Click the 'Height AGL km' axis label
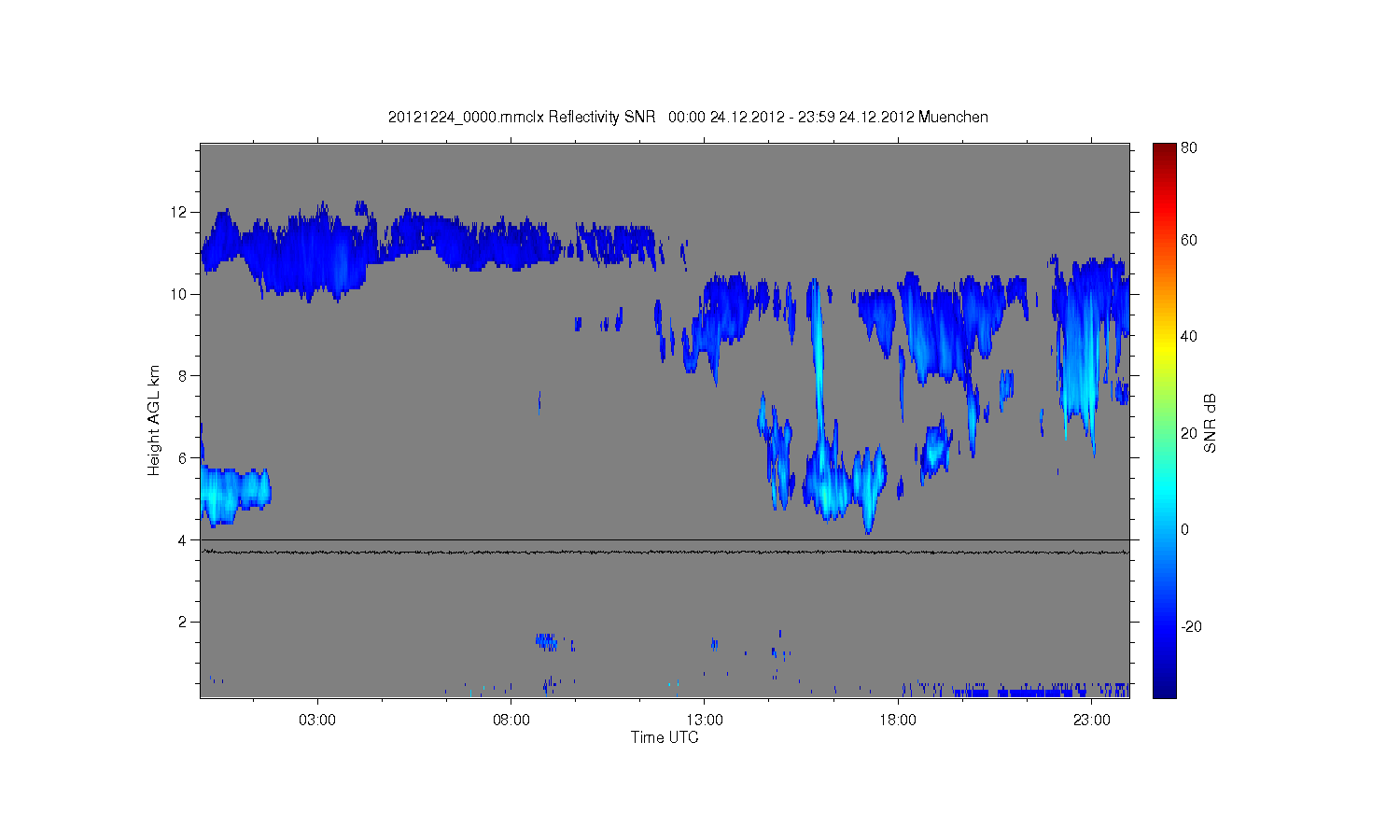The image size is (1400, 840). point(154,420)
